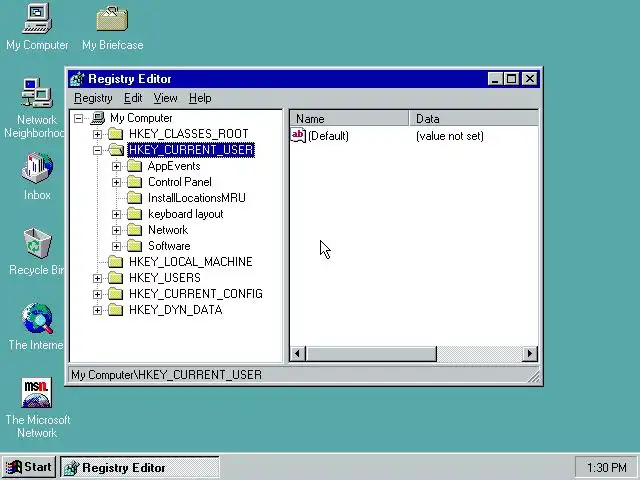The image size is (640, 480).
Task: Click the status bar path My Computer\HKEY_CURRENT_USER
Action: point(167,375)
